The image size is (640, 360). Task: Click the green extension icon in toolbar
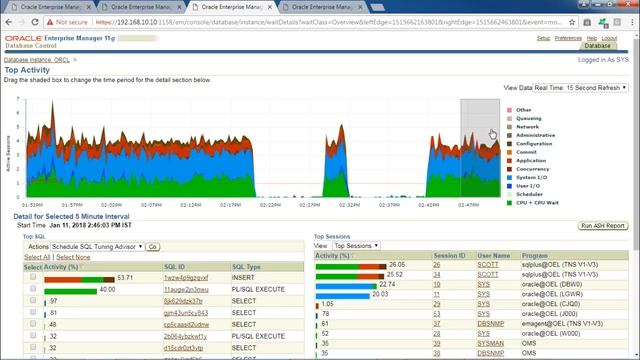point(603,23)
